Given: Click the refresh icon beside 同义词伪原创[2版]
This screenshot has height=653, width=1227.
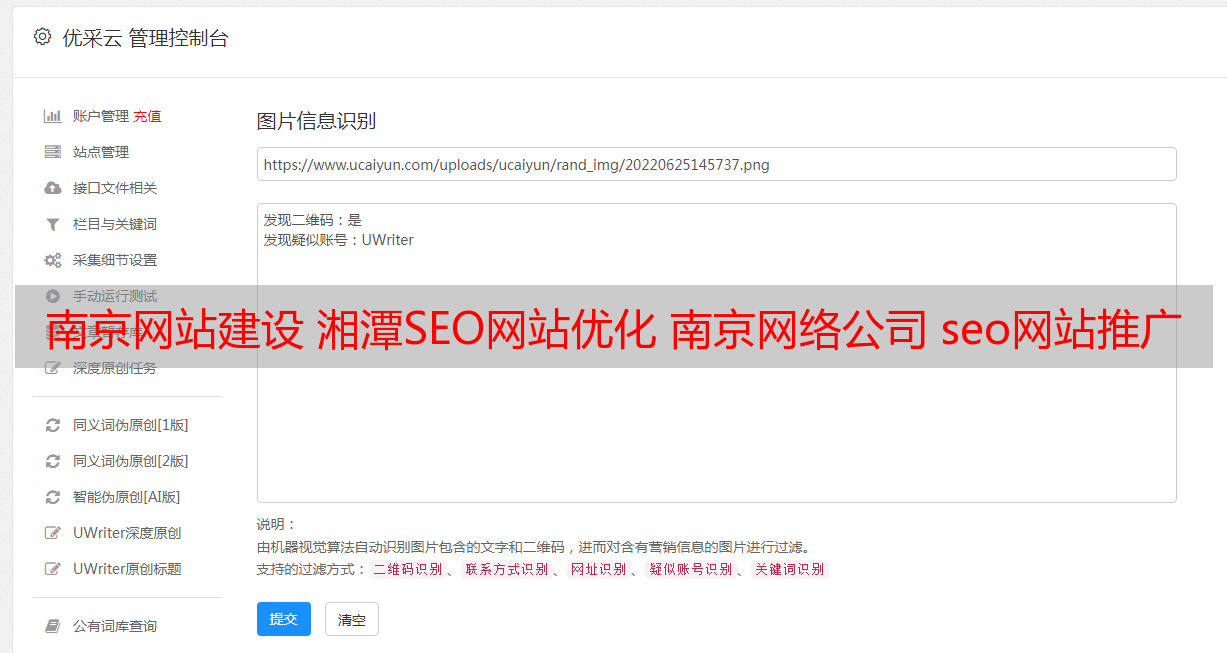Looking at the screenshot, I should (53, 461).
